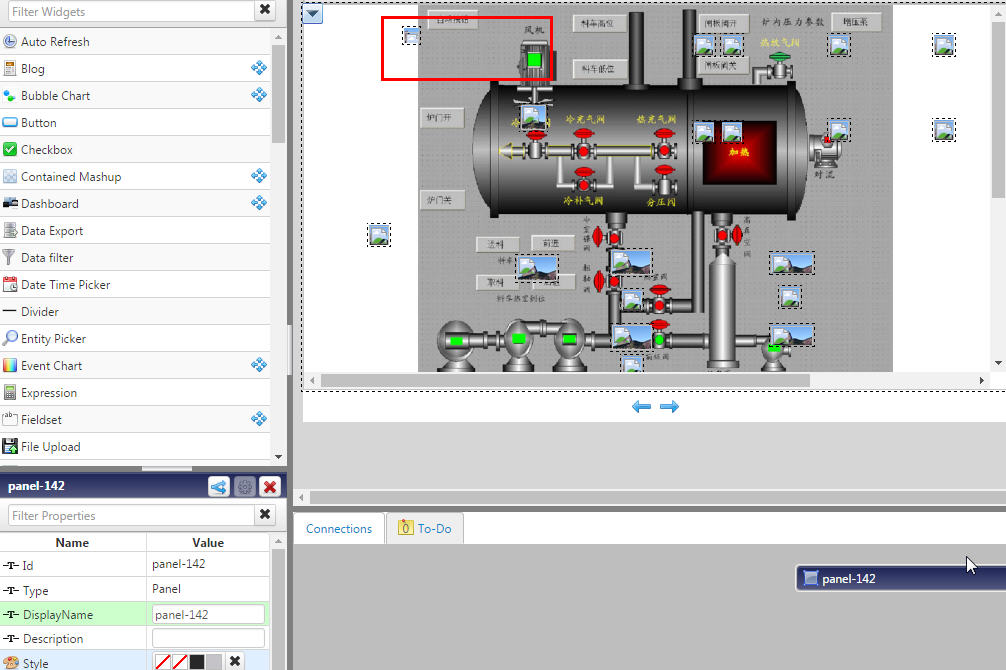Select the Type property row label
This screenshot has width=1006, height=670.
click(x=35, y=590)
